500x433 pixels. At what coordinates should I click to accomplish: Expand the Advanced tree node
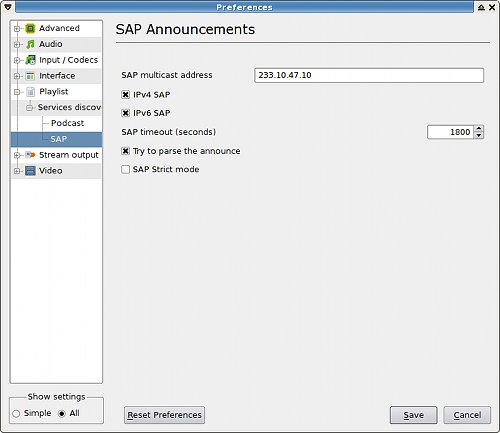(x=17, y=29)
